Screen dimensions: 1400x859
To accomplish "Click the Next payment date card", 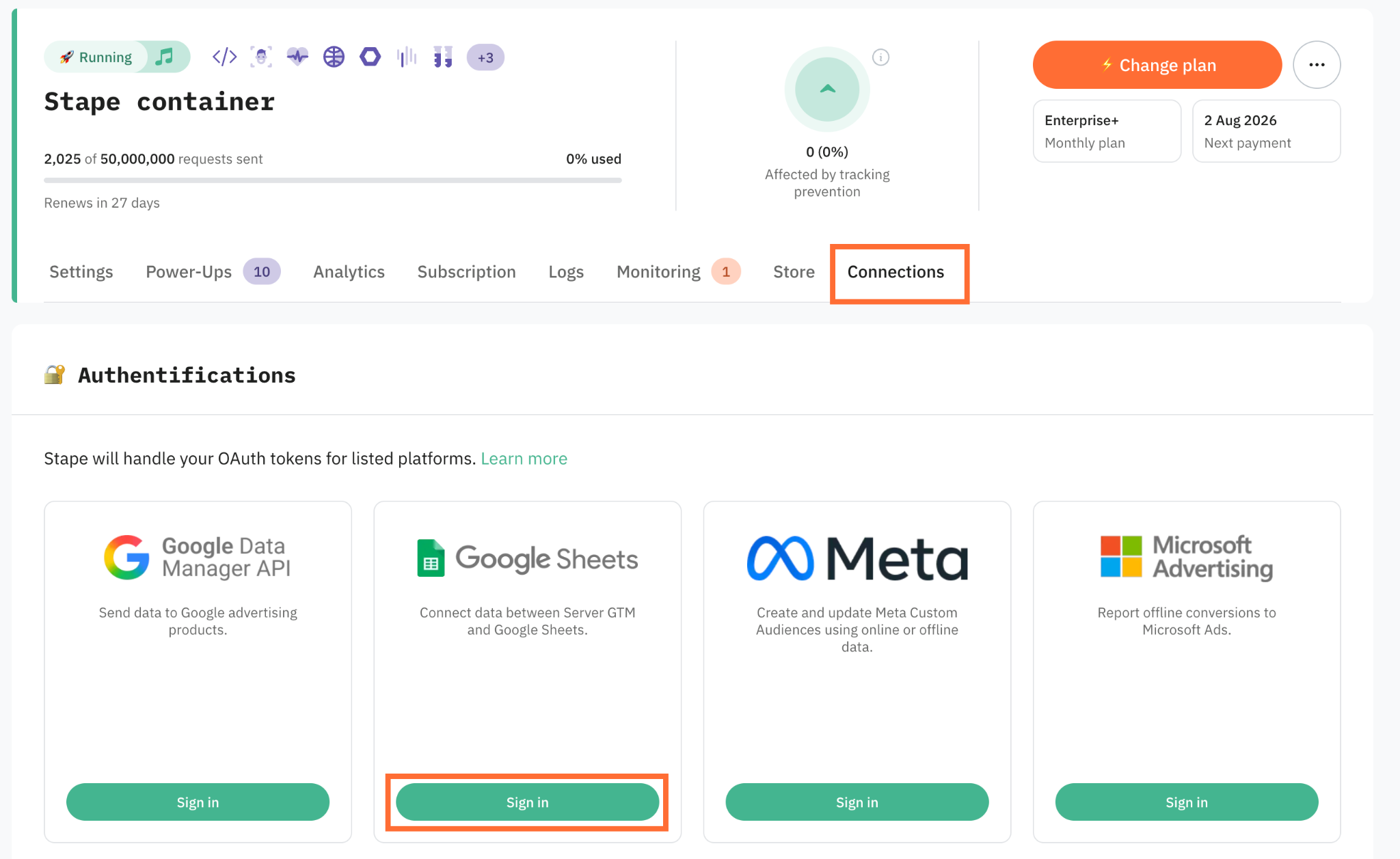I will (1266, 131).
